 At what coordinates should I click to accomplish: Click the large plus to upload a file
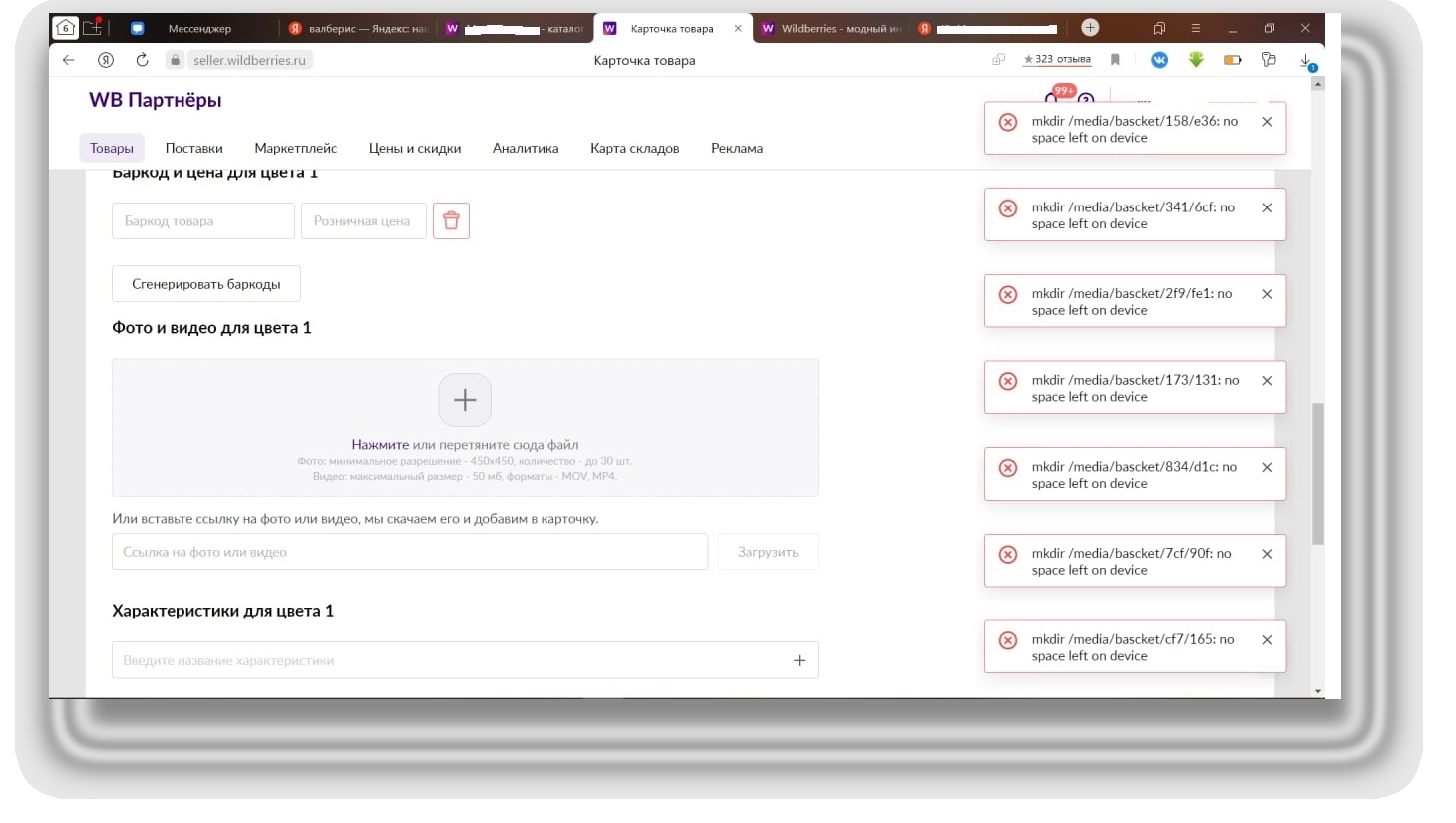(x=465, y=400)
